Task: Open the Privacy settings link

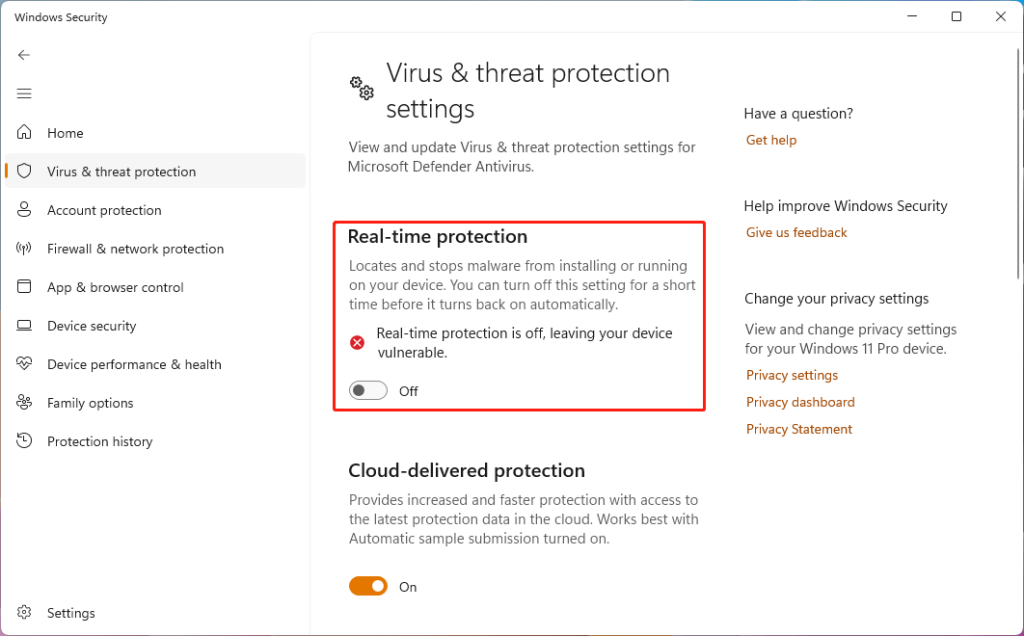Action: 792,376
